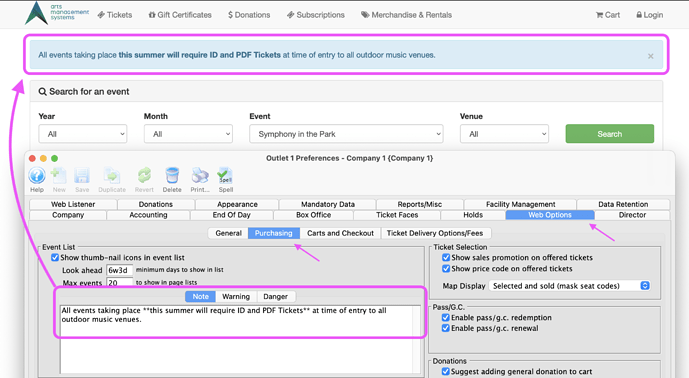Expand the Venue dropdown
Viewport: 689px width, 378px height.
[x=504, y=134]
